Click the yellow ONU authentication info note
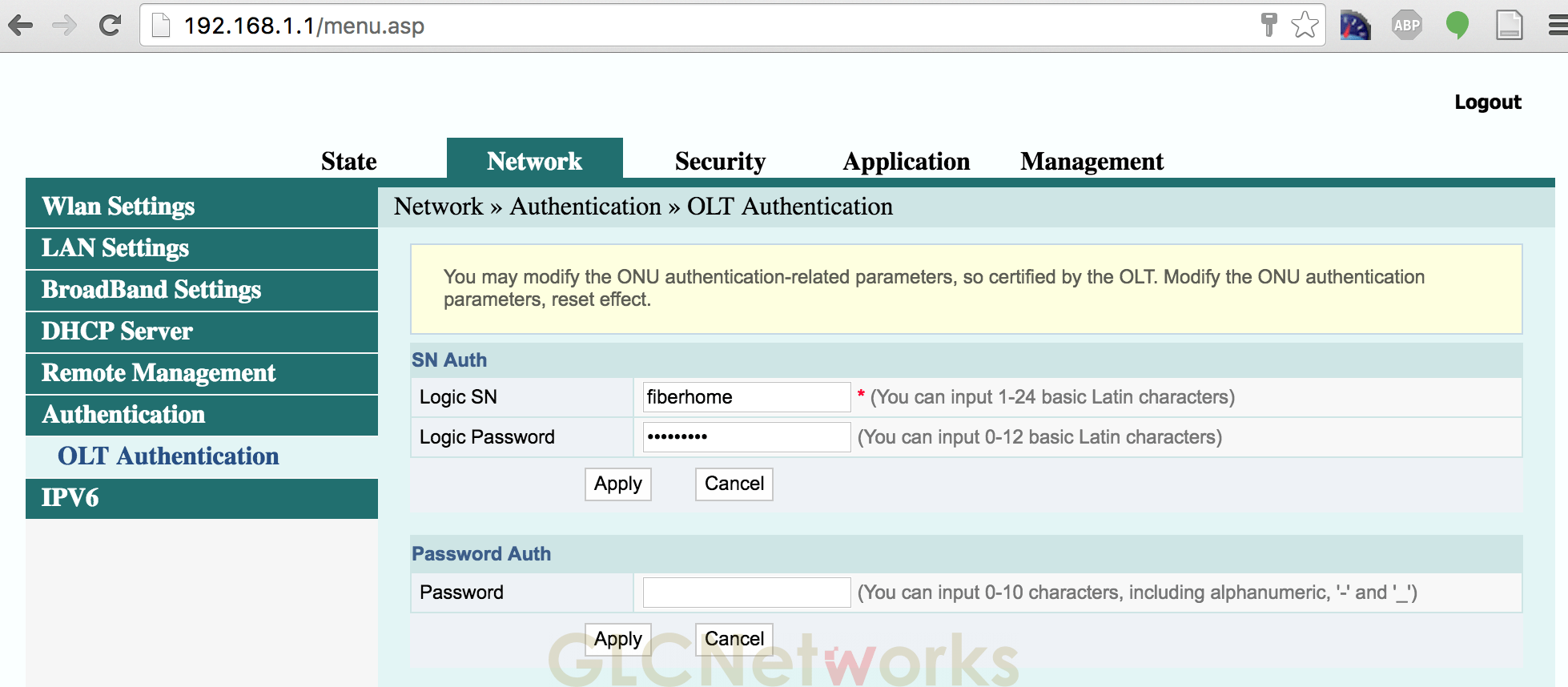 point(966,289)
